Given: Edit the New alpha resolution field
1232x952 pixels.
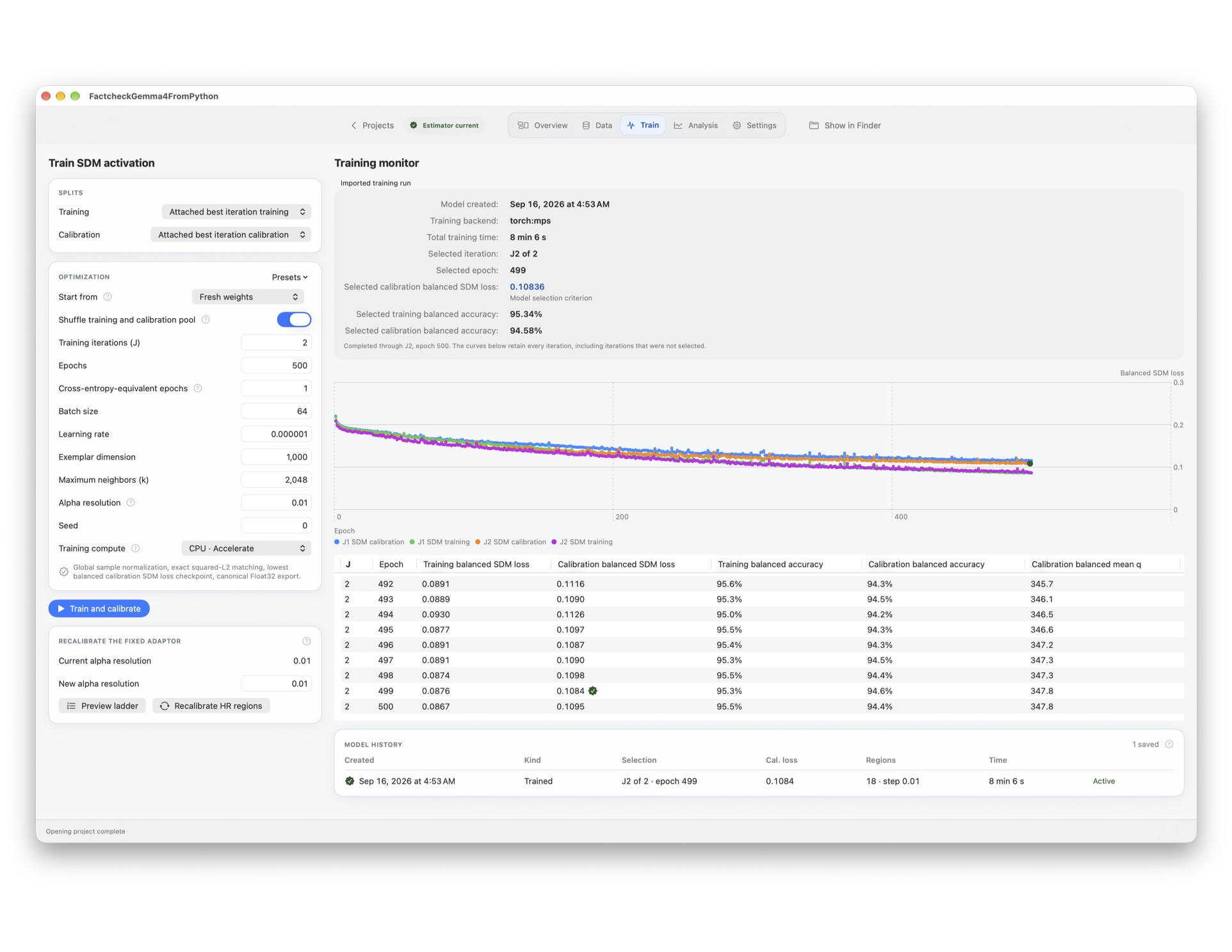Looking at the screenshot, I should pos(276,684).
